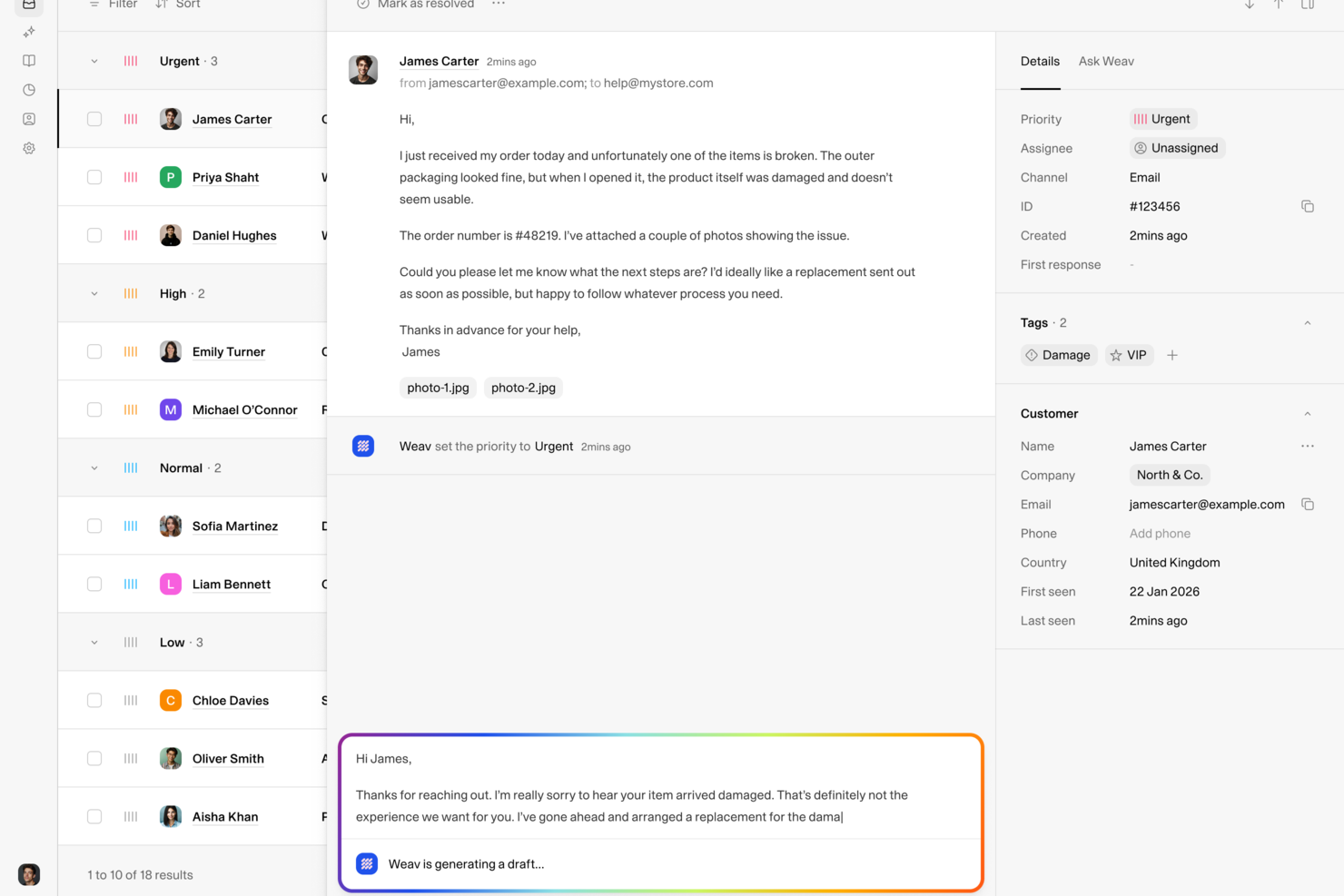Open the sparkle AI icon in sidebar
1344x896 pixels.
click(29, 32)
